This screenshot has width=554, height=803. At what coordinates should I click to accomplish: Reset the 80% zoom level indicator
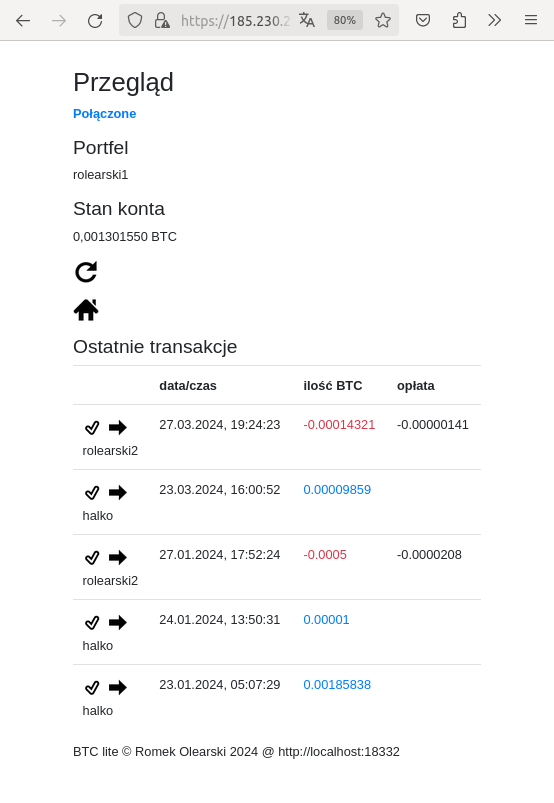coord(345,20)
